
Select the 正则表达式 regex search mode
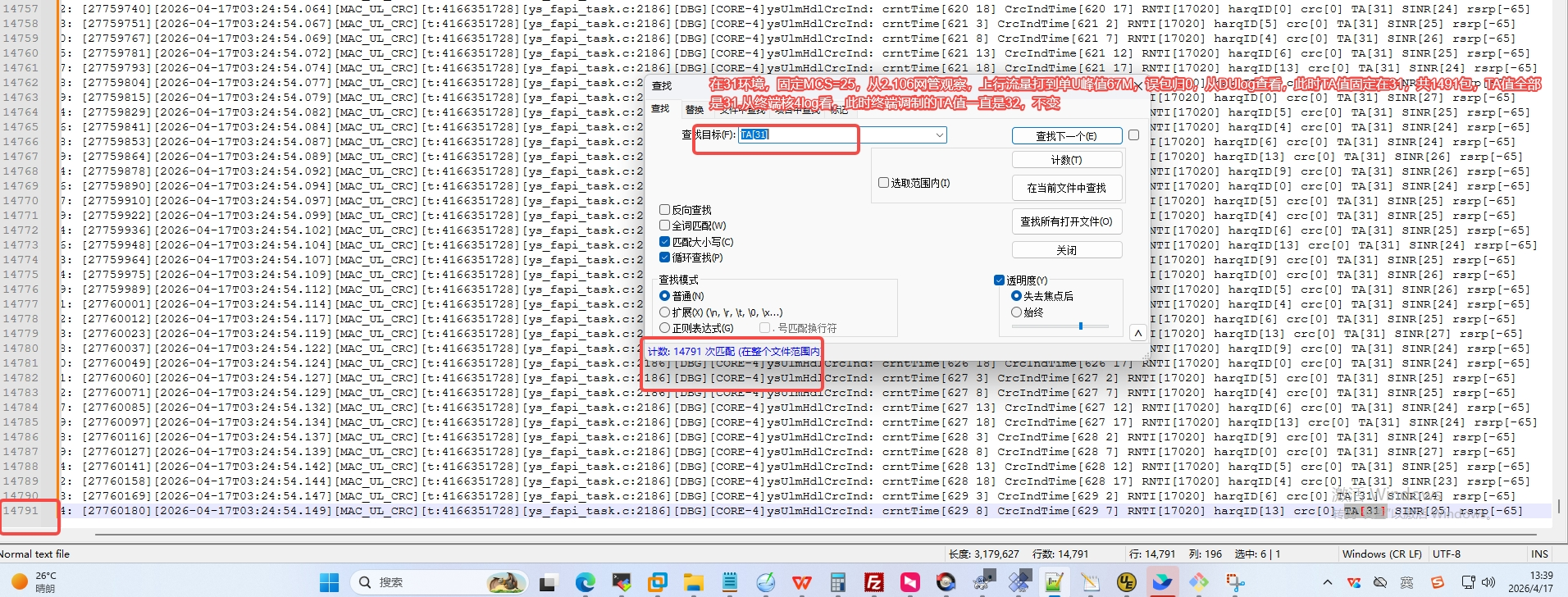(665, 328)
